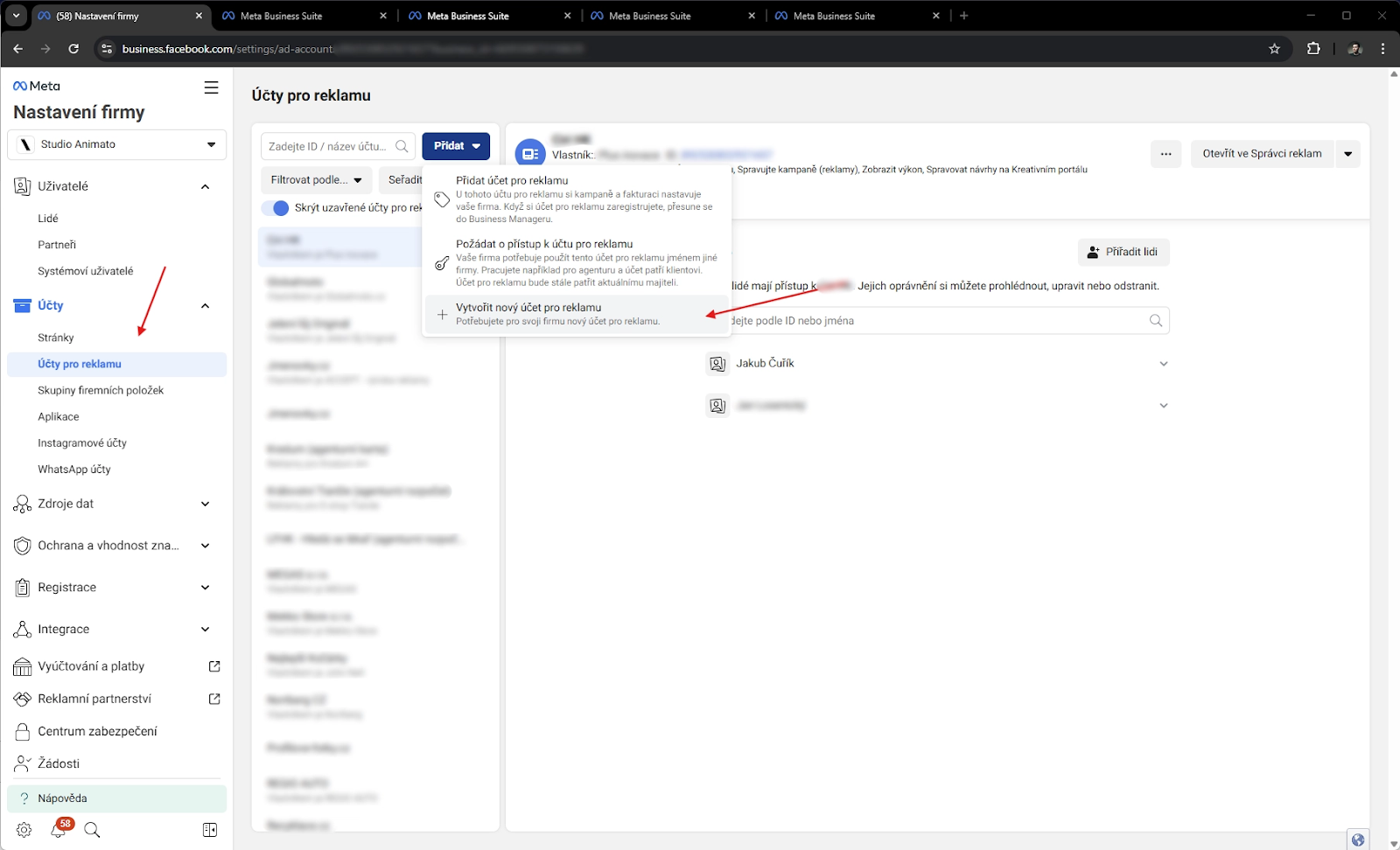Open Instagramové účty
This screenshot has height=850, width=1400.
point(82,442)
